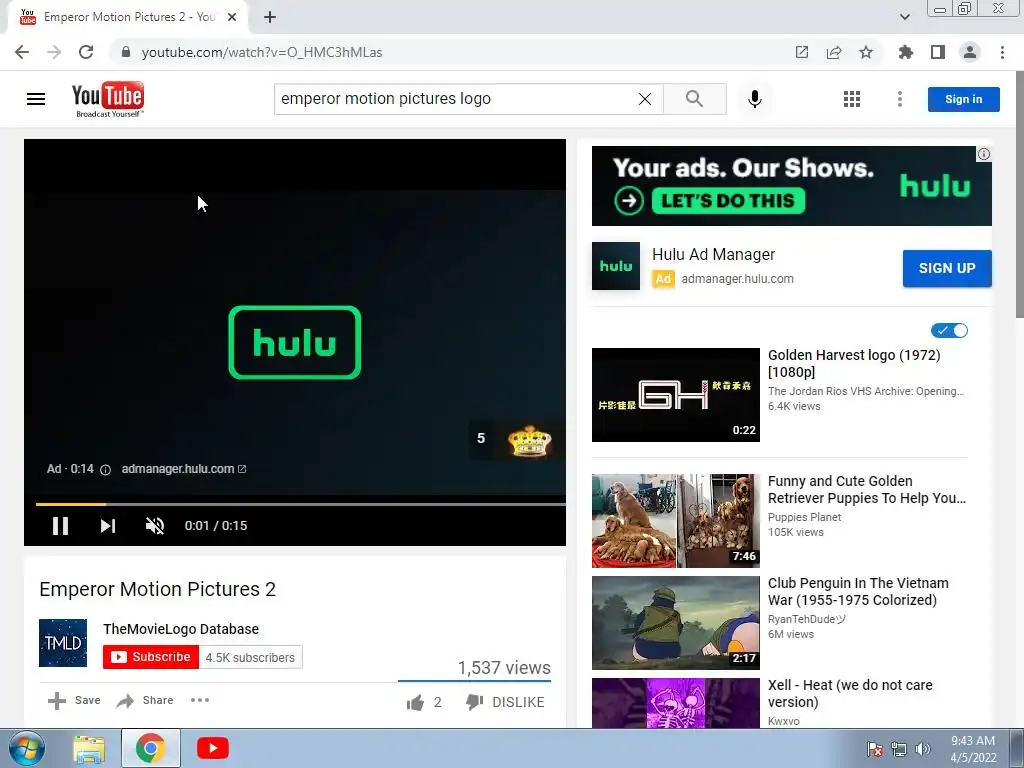The height and width of the screenshot is (768, 1024).
Task: Open Chrome extensions puzzle menu
Action: point(905,52)
